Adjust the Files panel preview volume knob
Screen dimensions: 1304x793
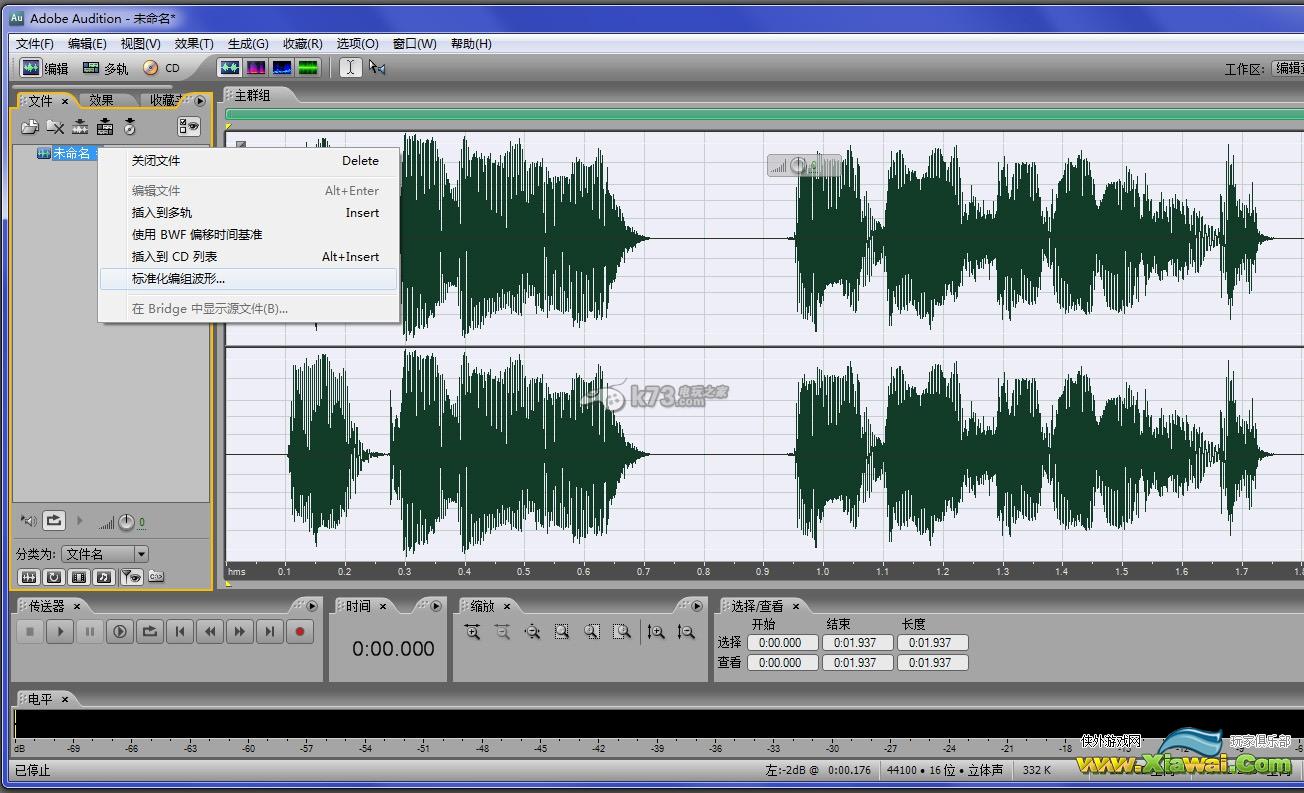point(126,522)
